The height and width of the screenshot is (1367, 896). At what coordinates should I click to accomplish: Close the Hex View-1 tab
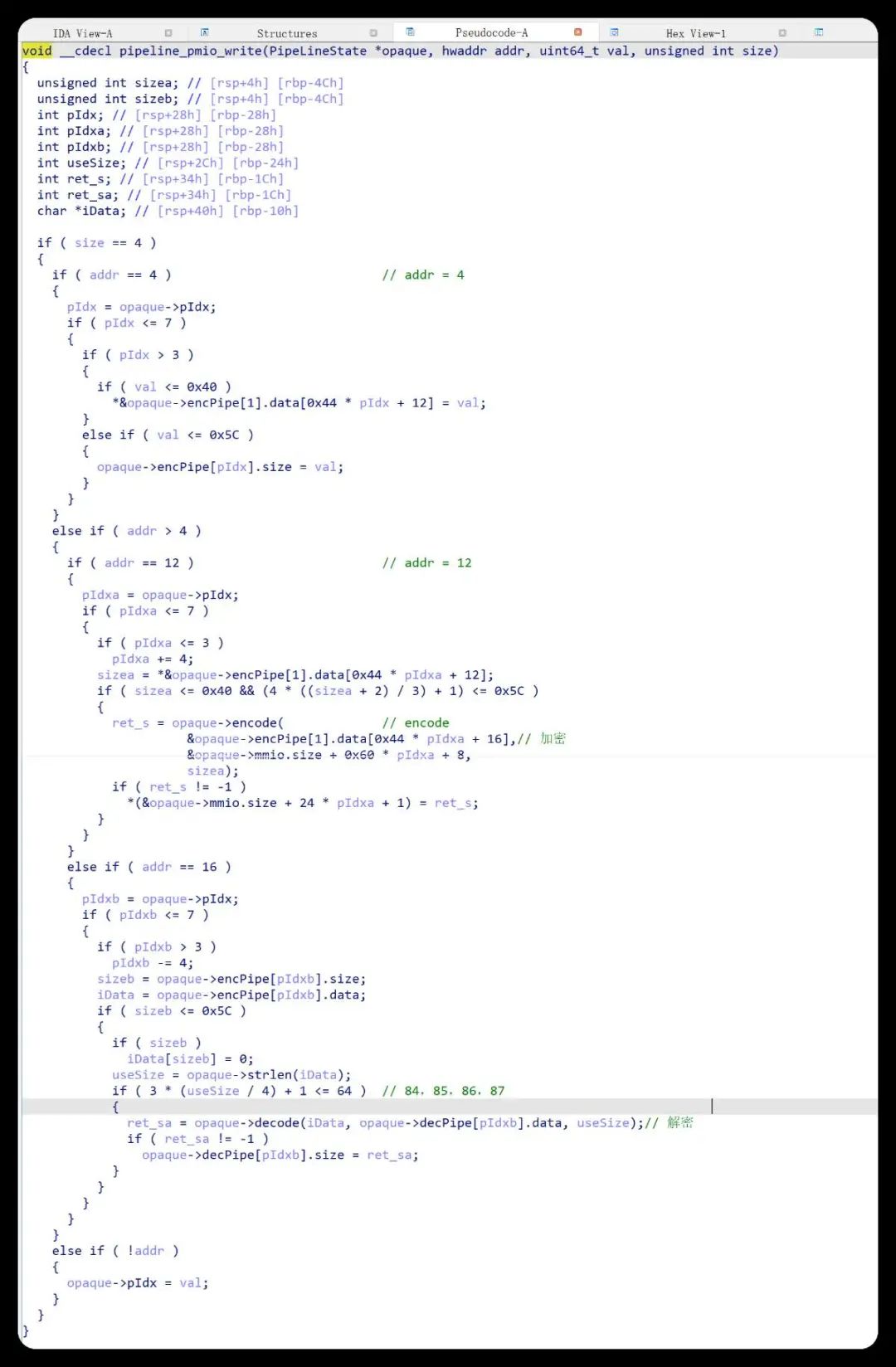pyautogui.click(x=782, y=33)
